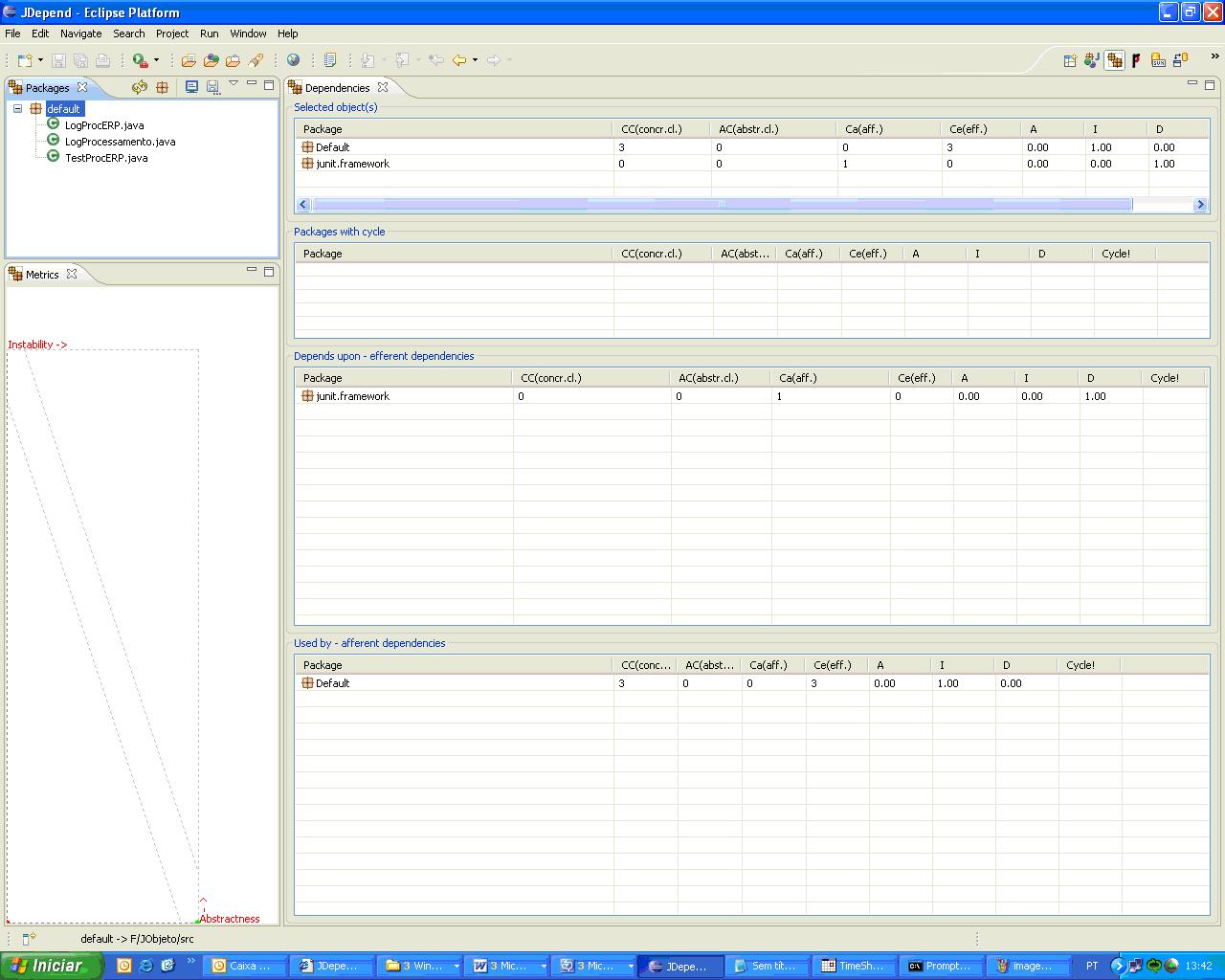1225x980 pixels.
Task: Click the New wizard toolbar icon
Action: pyautogui.click(x=25, y=60)
